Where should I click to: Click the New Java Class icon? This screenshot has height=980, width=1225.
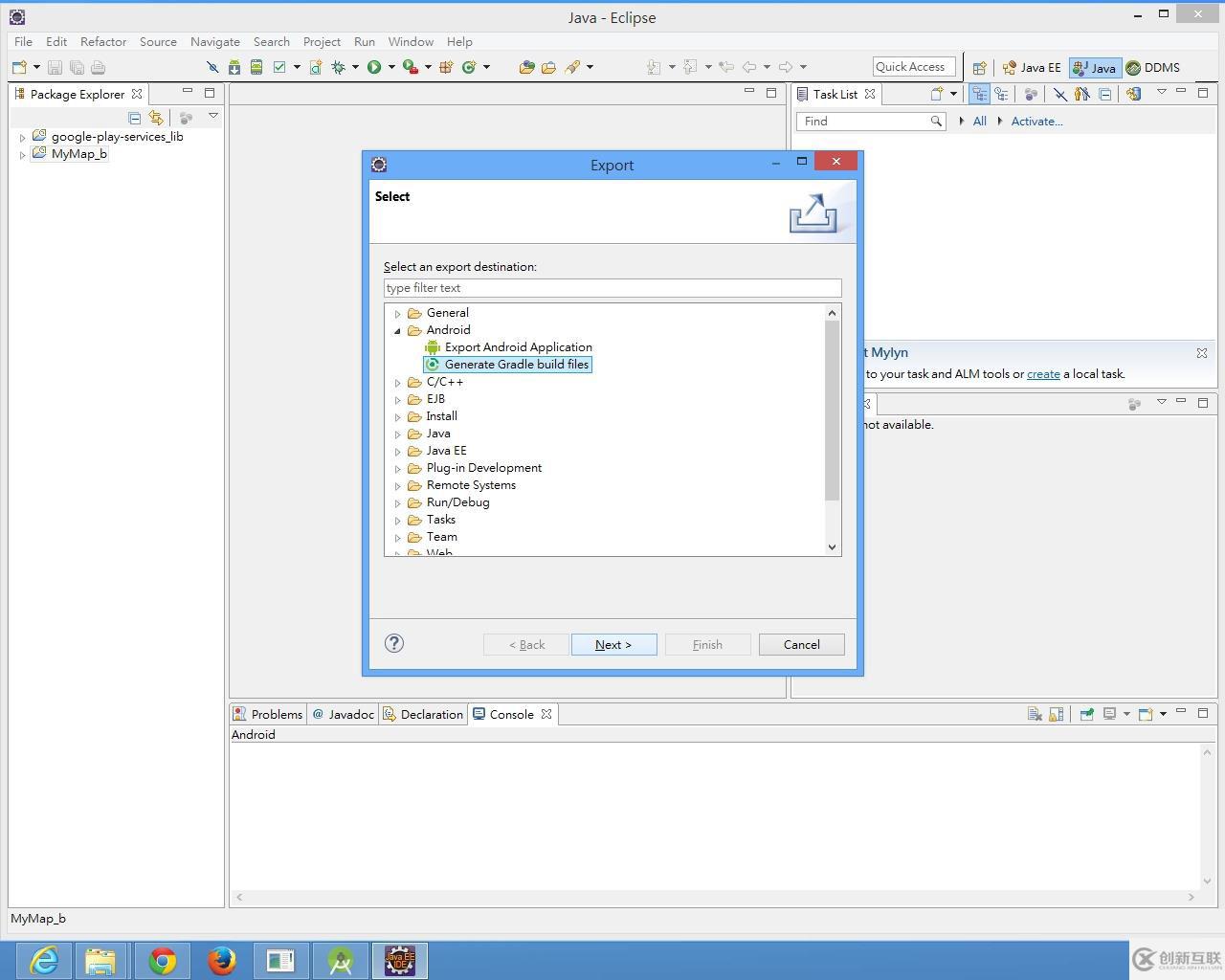[x=469, y=67]
